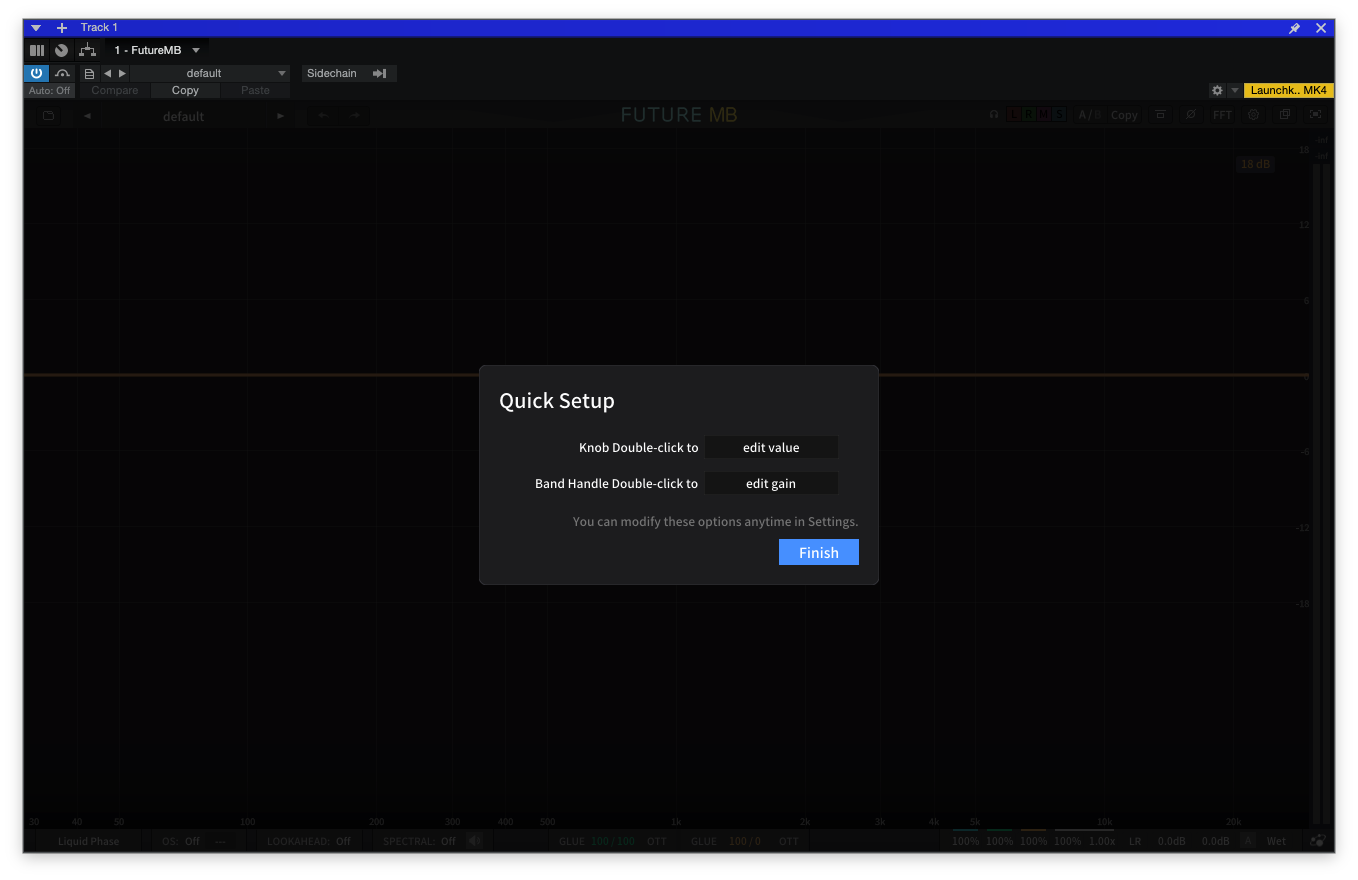Image resolution: width=1358 pixels, height=880 pixels.
Task: Click the default preset name in Future MB
Action: coord(183,116)
